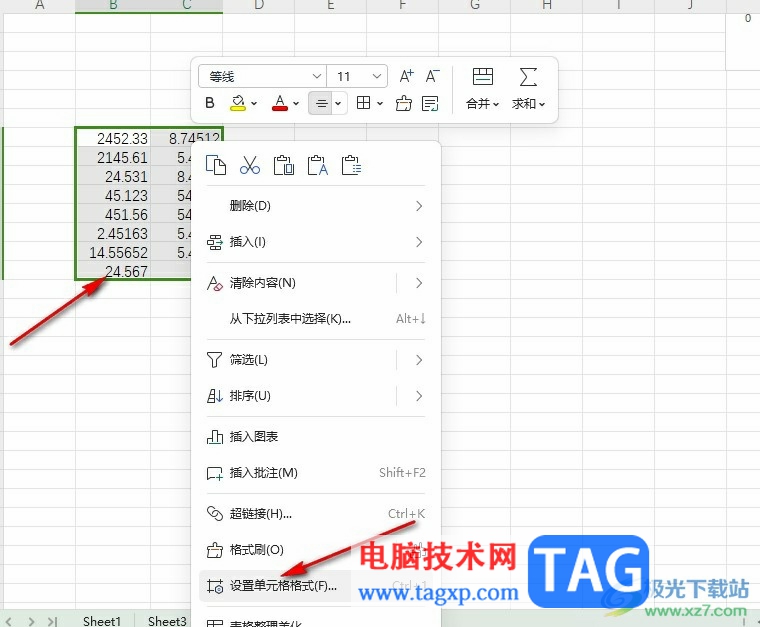Jump to last sheet arrow
The height and width of the screenshot is (627, 760).
(x=52, y=621)
